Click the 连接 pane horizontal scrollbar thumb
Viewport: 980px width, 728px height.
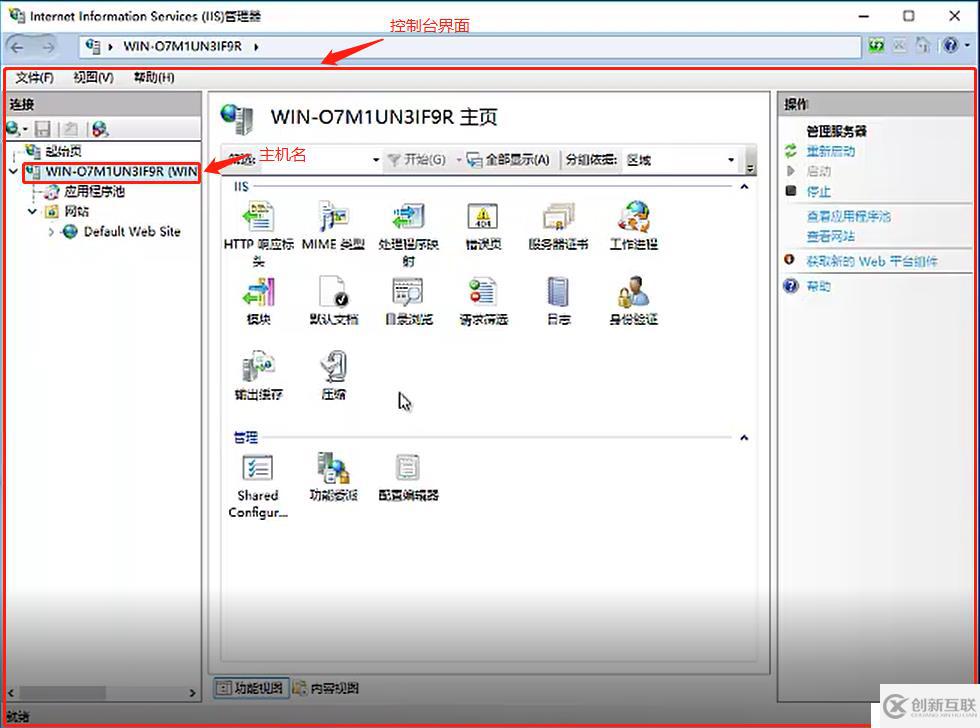[62, 692]
